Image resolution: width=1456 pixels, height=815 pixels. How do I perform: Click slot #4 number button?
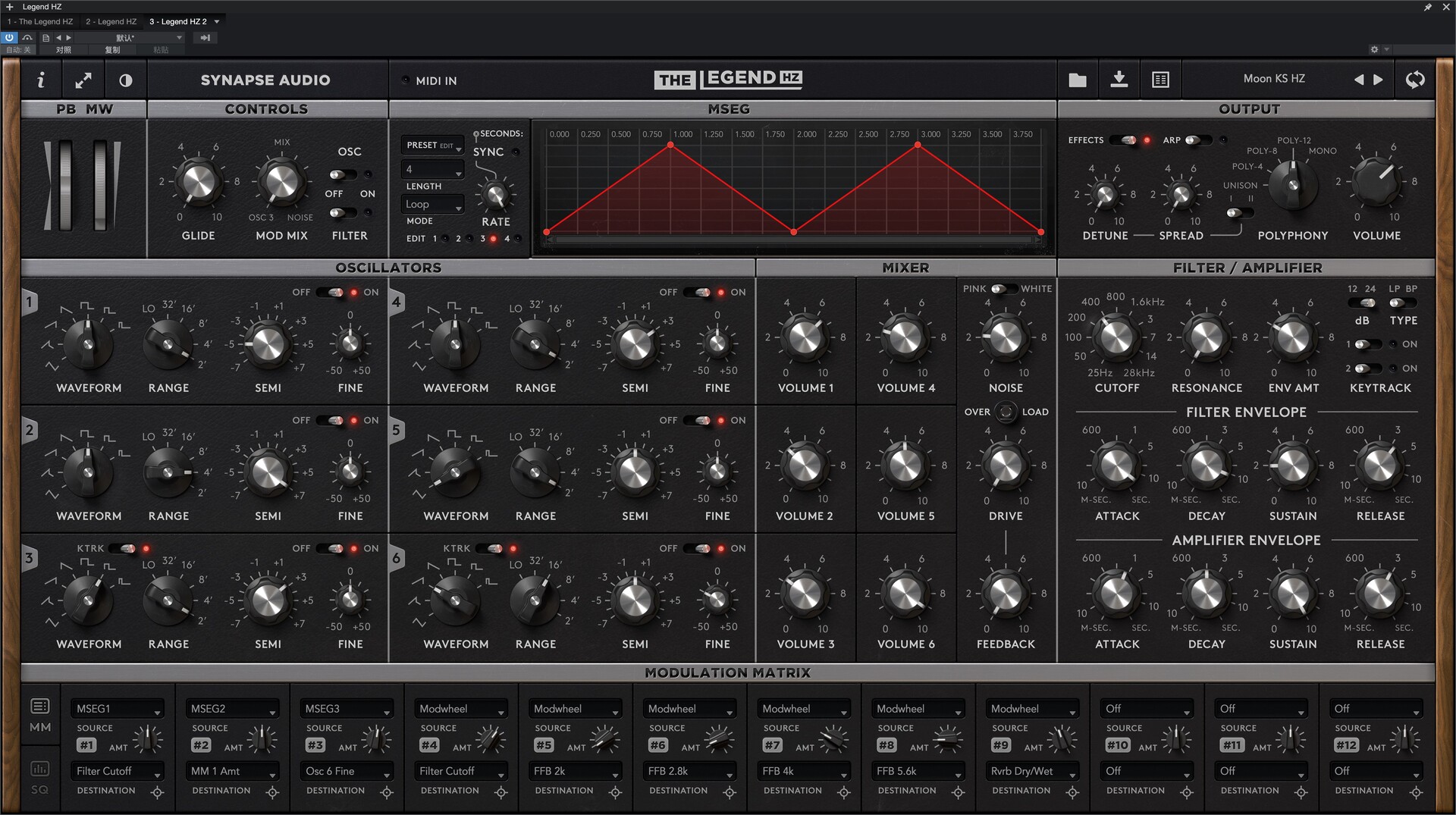pyautogui.click(x=429, y=746)
